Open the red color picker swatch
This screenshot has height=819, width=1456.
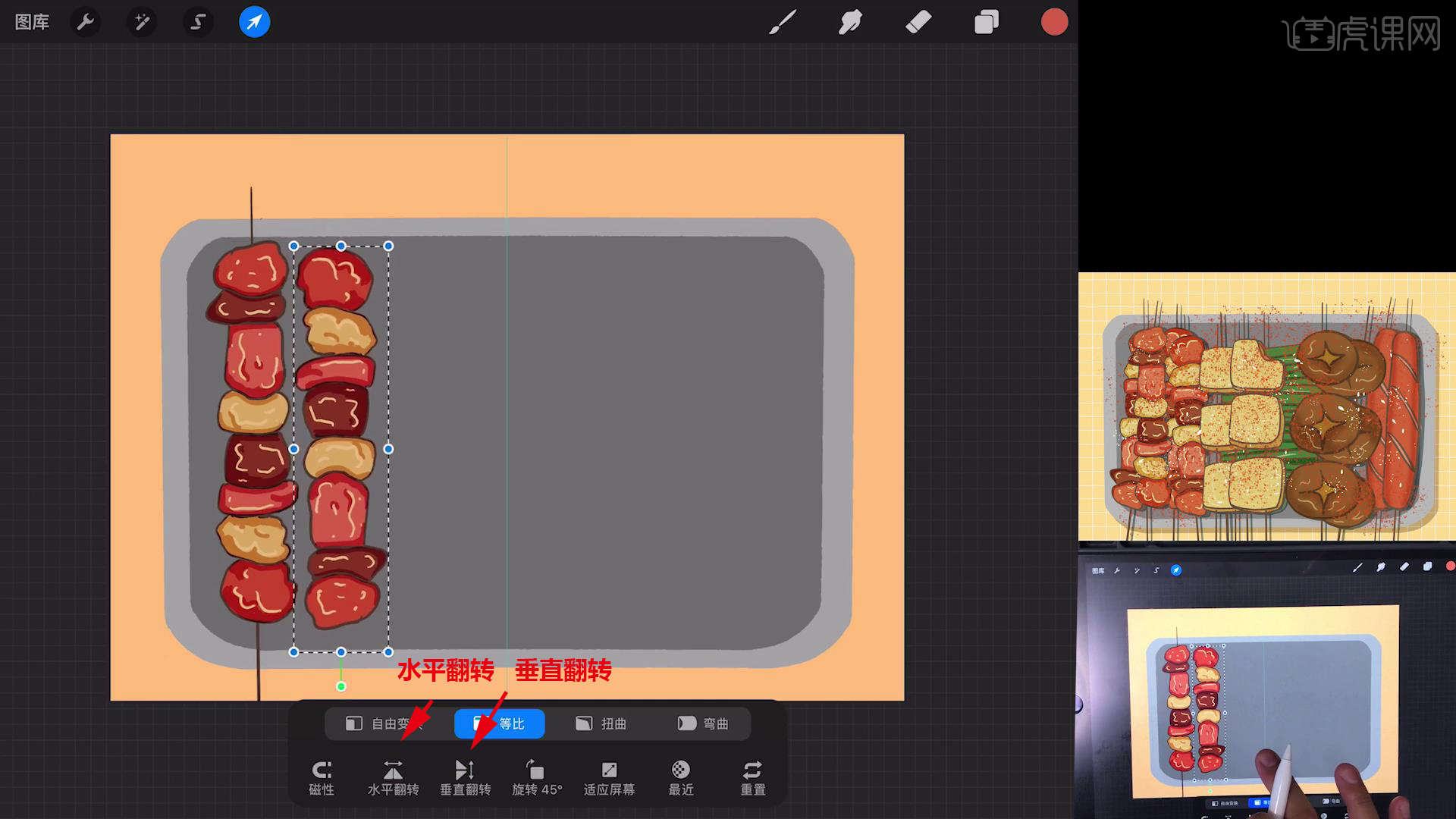[x=1054, y=22]
